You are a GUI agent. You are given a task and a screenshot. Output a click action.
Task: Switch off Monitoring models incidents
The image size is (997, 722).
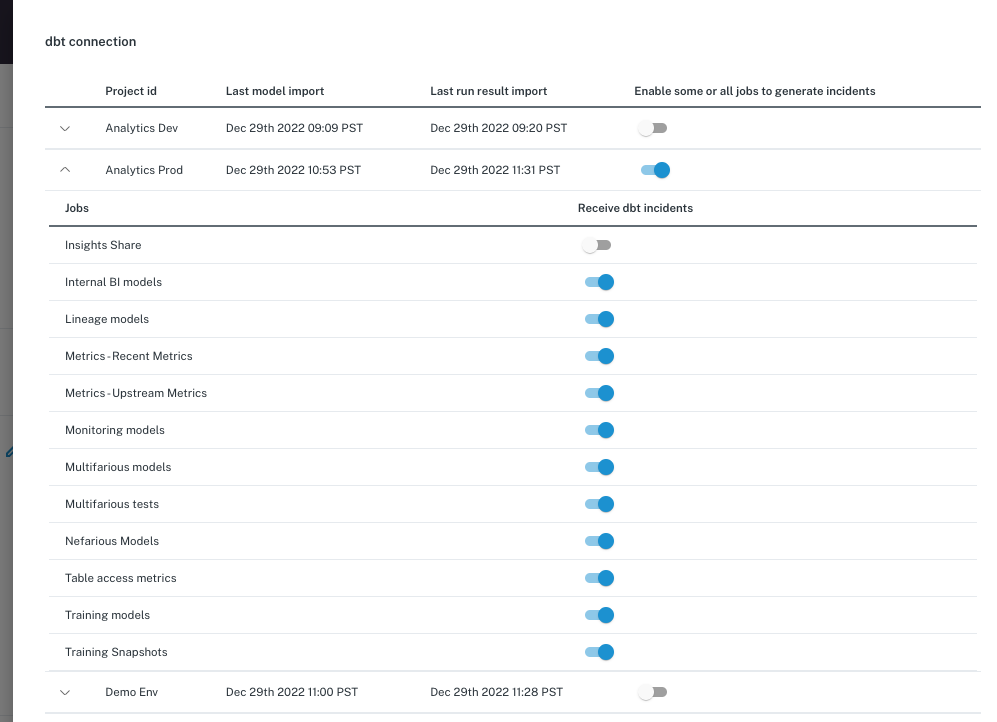[x=599, y=430]
